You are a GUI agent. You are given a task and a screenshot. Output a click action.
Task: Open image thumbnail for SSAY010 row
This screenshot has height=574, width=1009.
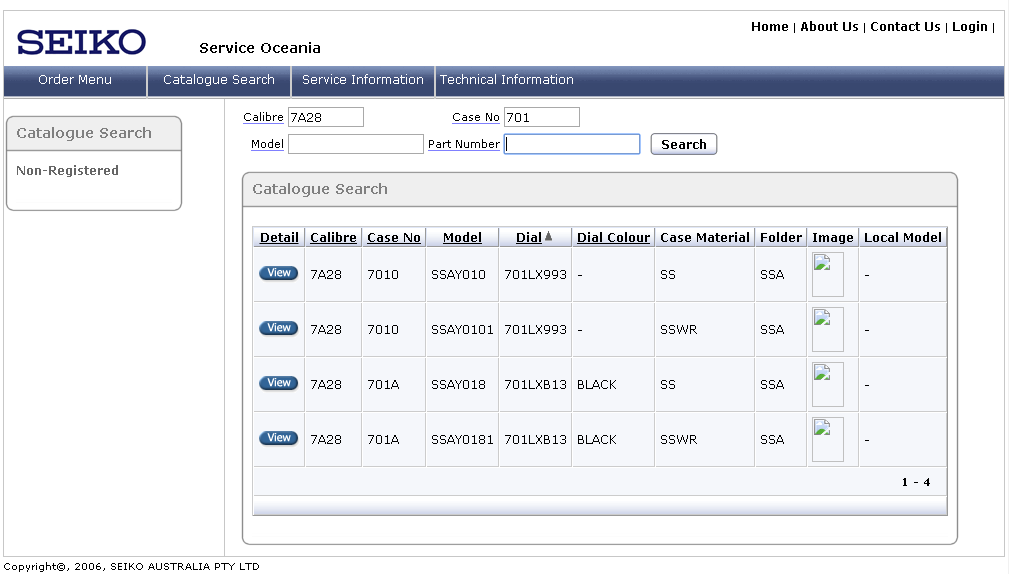point(827,274)
